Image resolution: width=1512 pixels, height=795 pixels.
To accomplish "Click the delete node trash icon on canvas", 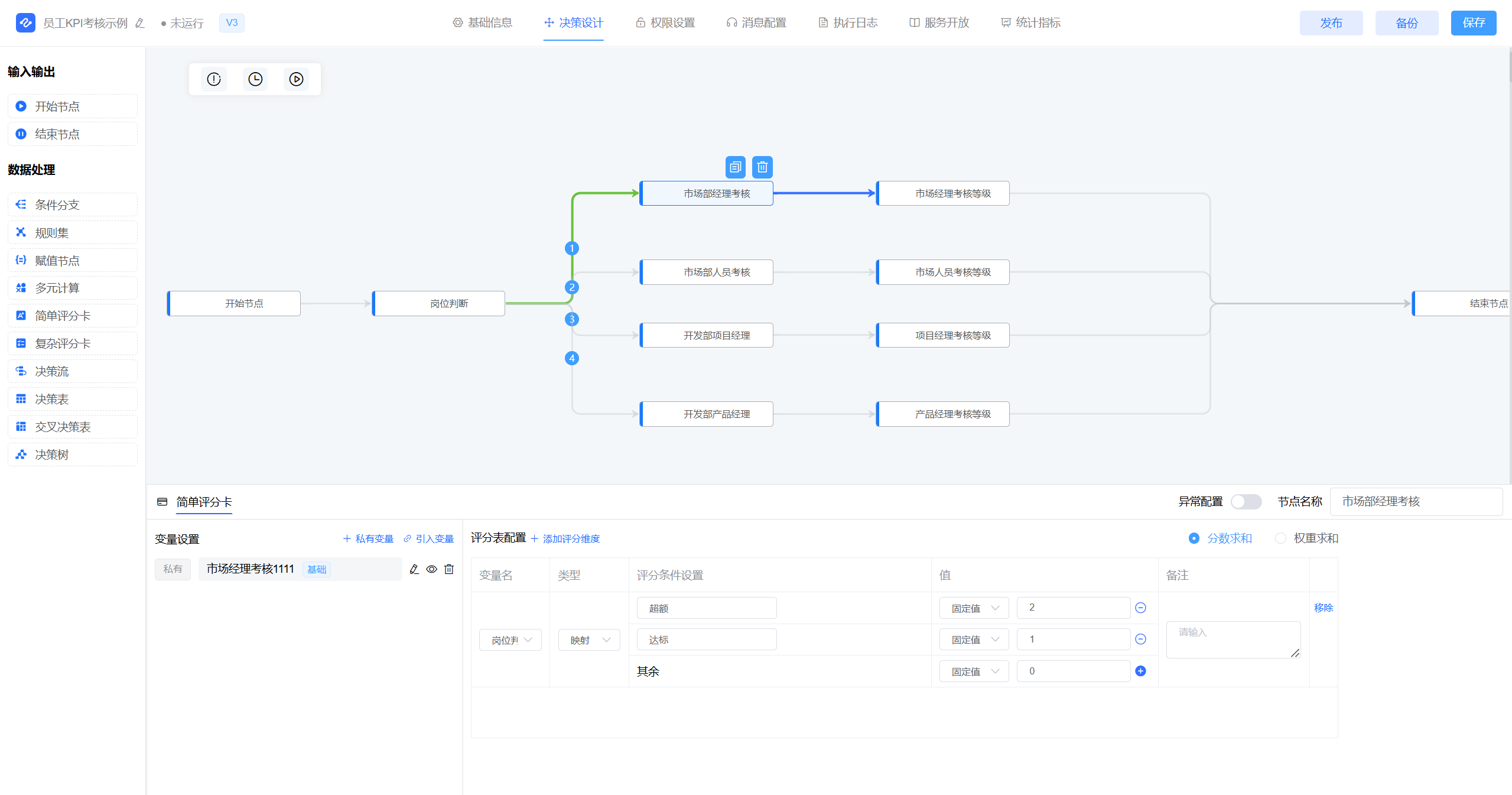I will [762, 167].
